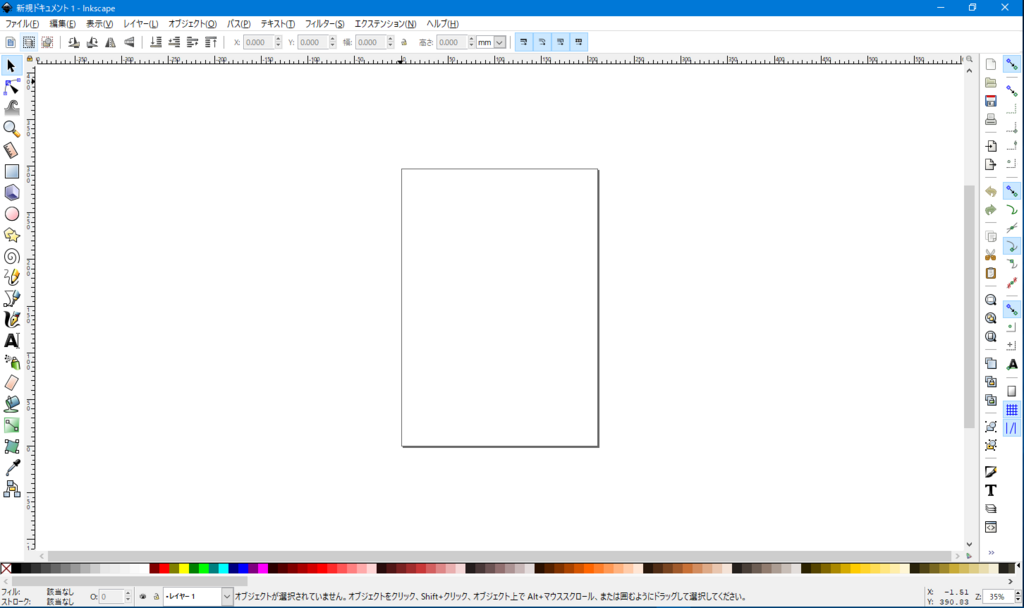
Task: Click the Cut scissors icon
Action: [991, 255]
